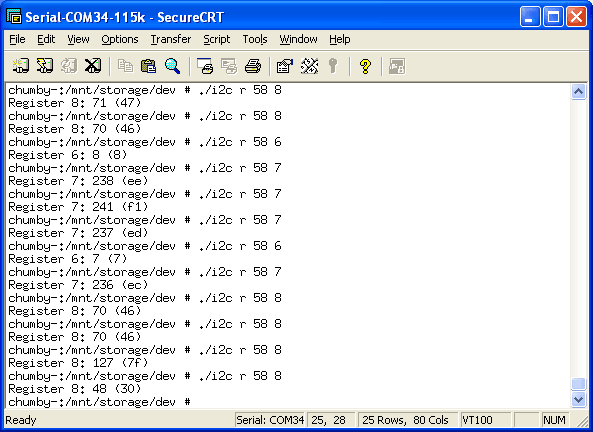593x432 pixels.
Task: Click the line 'Register 7: 237 (ed)'
Action: (78, 233)
